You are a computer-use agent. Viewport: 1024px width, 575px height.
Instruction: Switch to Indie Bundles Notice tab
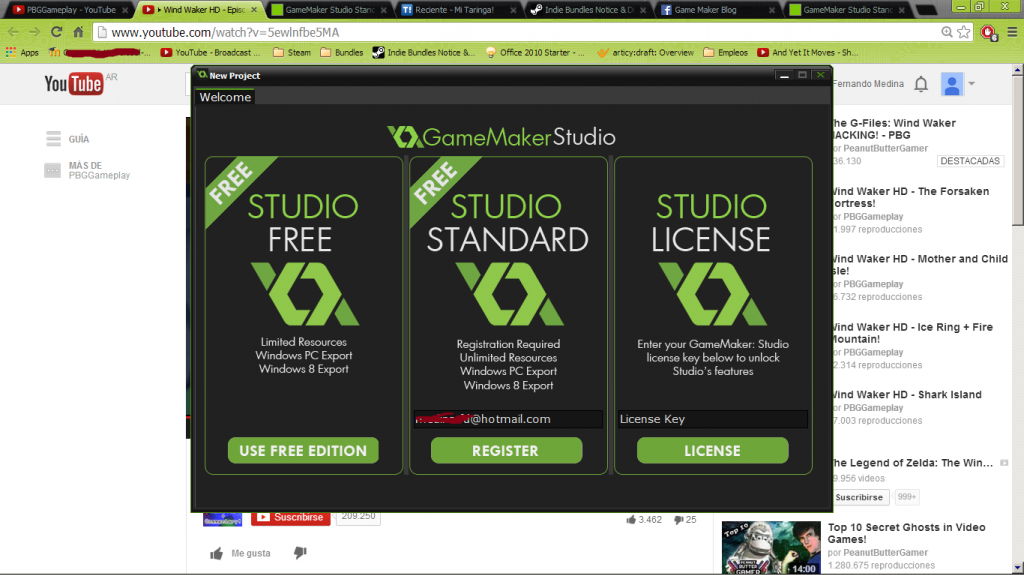pyautogui.click(x=584, y=10)
